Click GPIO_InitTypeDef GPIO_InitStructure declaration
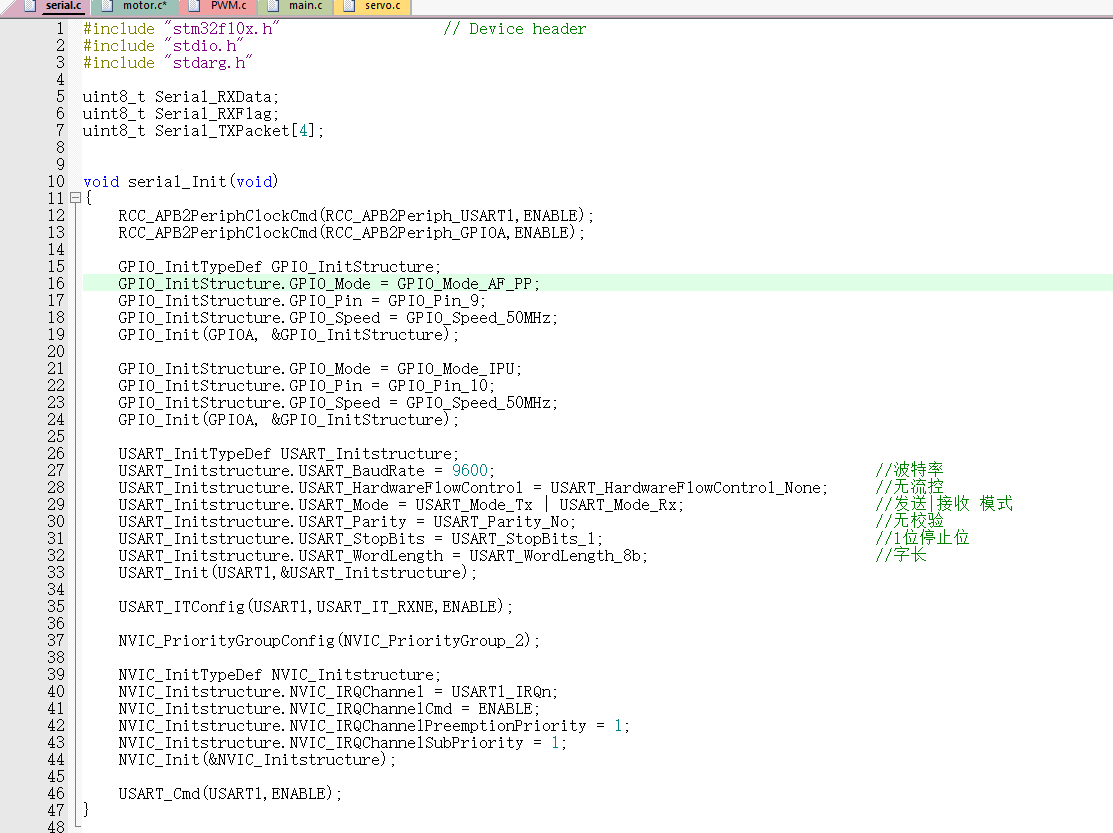Viewport: 1113px width, 833px height. click(279, 267)
